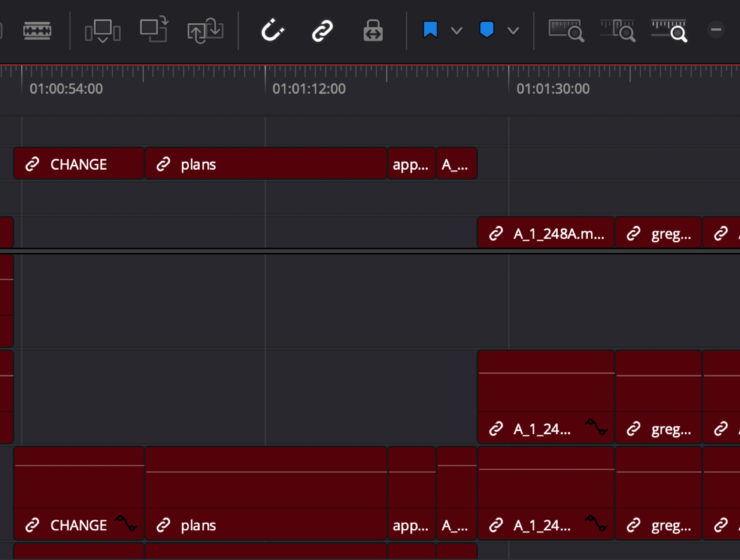Add a blue marker to timeline

click(x=487, y=30)
